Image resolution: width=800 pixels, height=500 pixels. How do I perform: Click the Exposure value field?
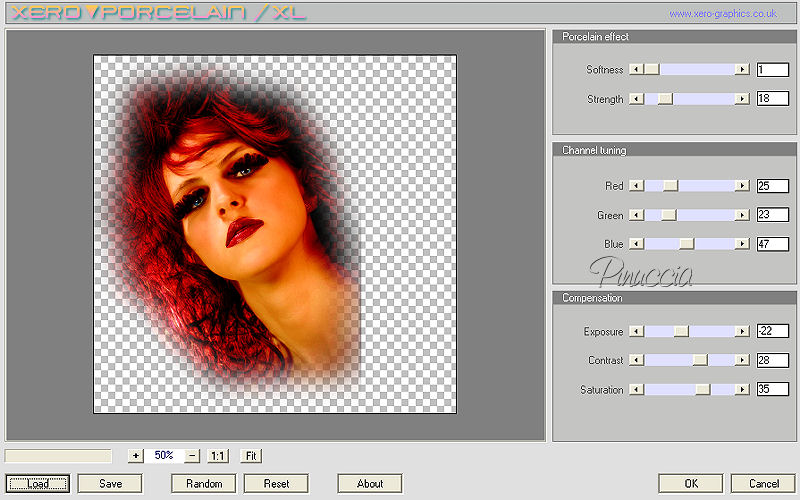point(772,331)
